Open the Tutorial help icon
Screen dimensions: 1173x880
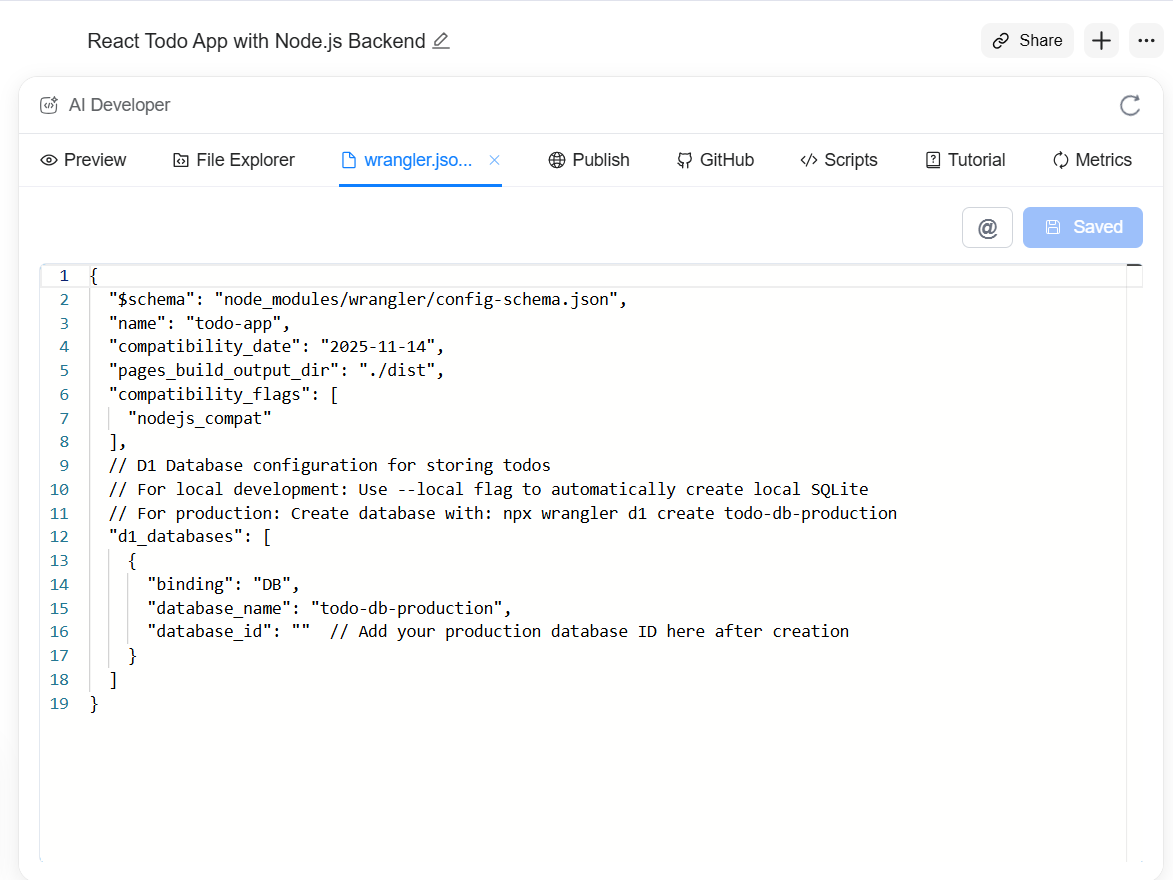click(932, 160)
